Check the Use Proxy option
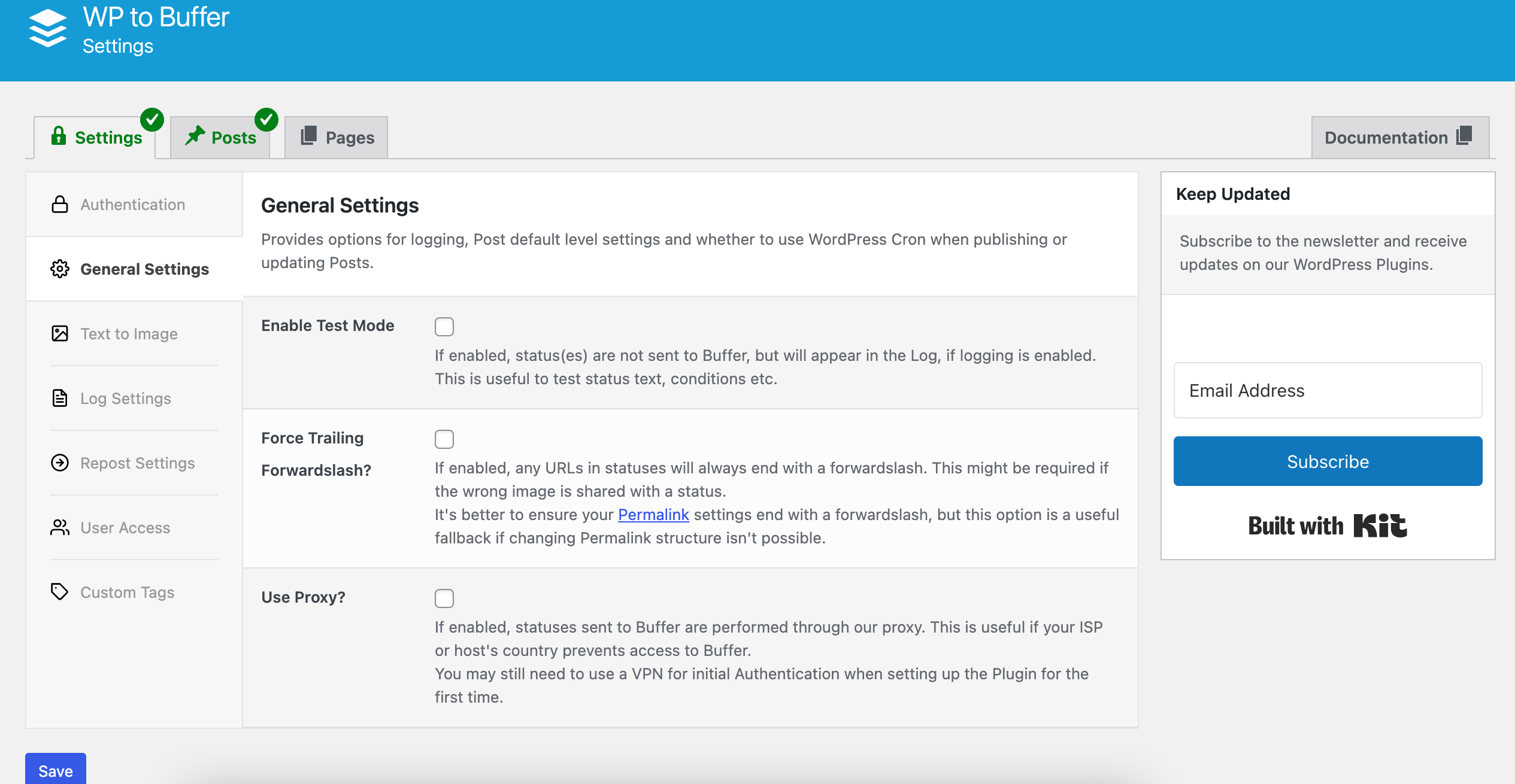Image resolution: width=1515 pixels, height=784 pixels. pos(444,598)
